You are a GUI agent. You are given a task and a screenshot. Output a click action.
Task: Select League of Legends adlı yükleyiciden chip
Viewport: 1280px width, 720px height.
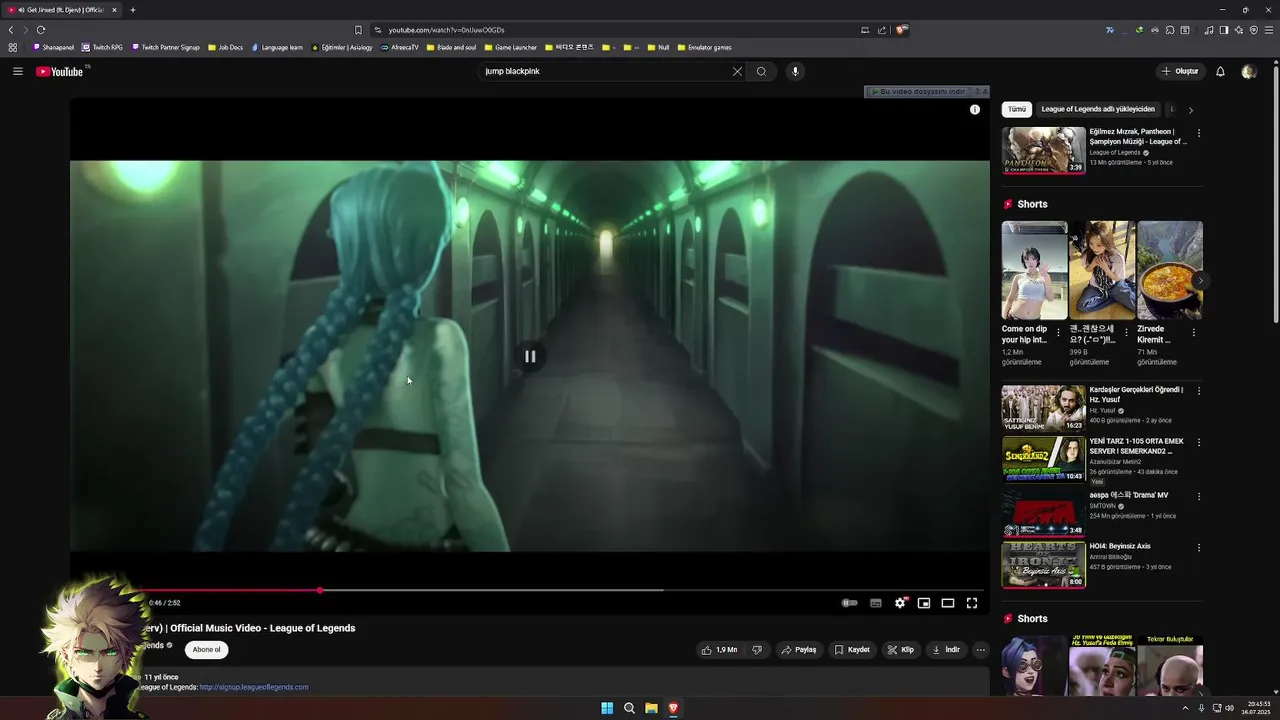[x=1098, y=109]
